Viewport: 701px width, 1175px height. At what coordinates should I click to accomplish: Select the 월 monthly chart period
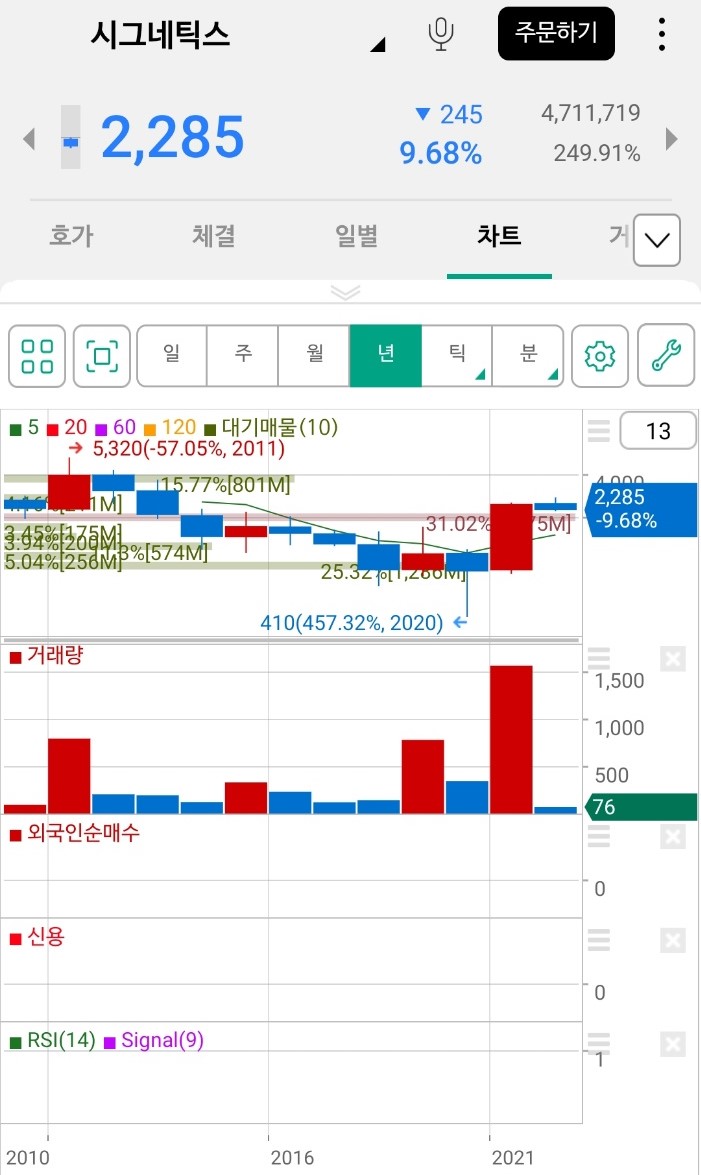tap(314, 356)
